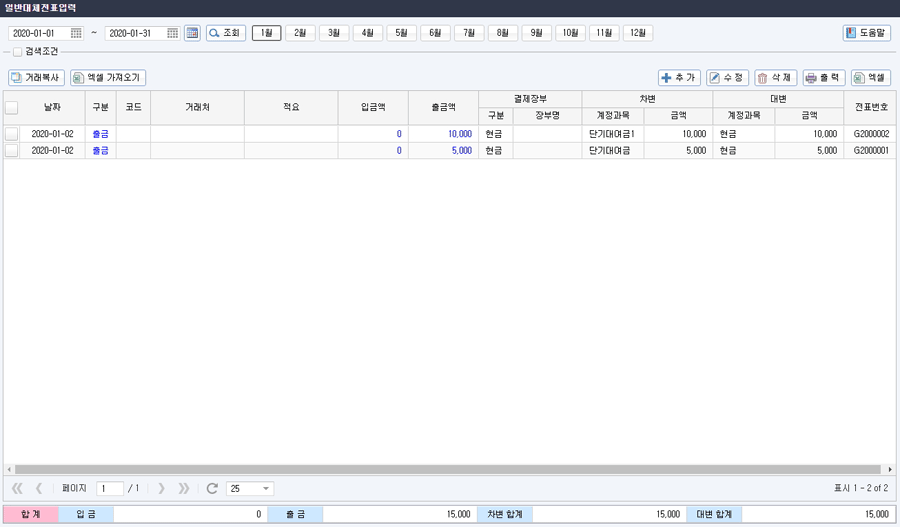This screenshot has width=900, height=527.
Task: Select the 3월 month tab
Action: (x=334, y=33)
